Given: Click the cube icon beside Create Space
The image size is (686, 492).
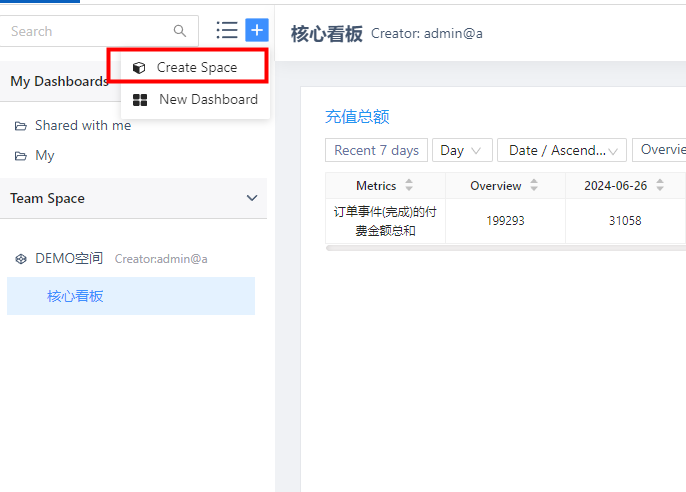Looking at the screenshot, I should [140, 68].
